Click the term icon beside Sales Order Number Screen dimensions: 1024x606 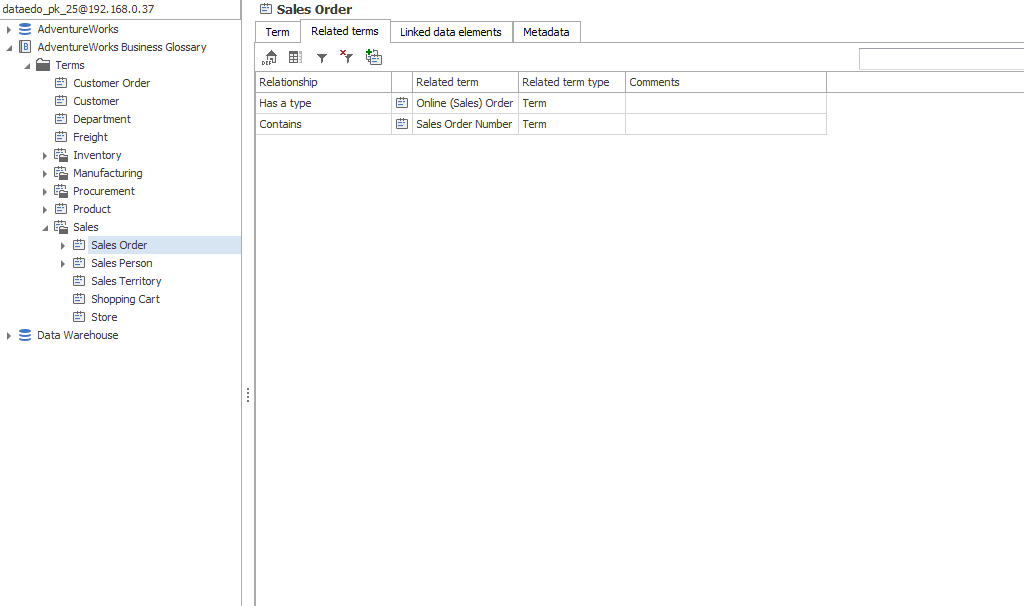(402, 124)
